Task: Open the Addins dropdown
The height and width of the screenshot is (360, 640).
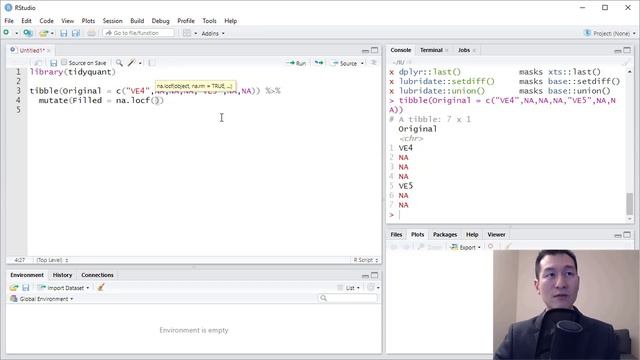Action: 213,33
